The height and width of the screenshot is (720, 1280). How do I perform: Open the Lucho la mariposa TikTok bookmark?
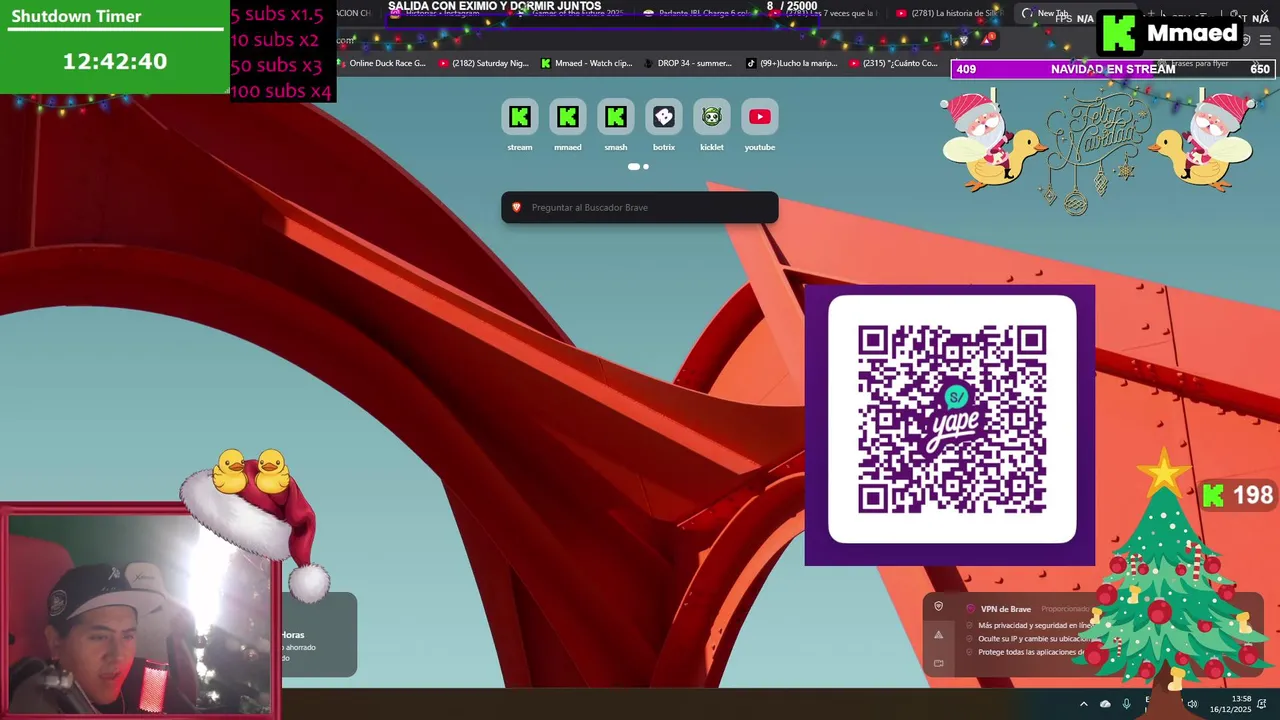click(x=792, y=63)
